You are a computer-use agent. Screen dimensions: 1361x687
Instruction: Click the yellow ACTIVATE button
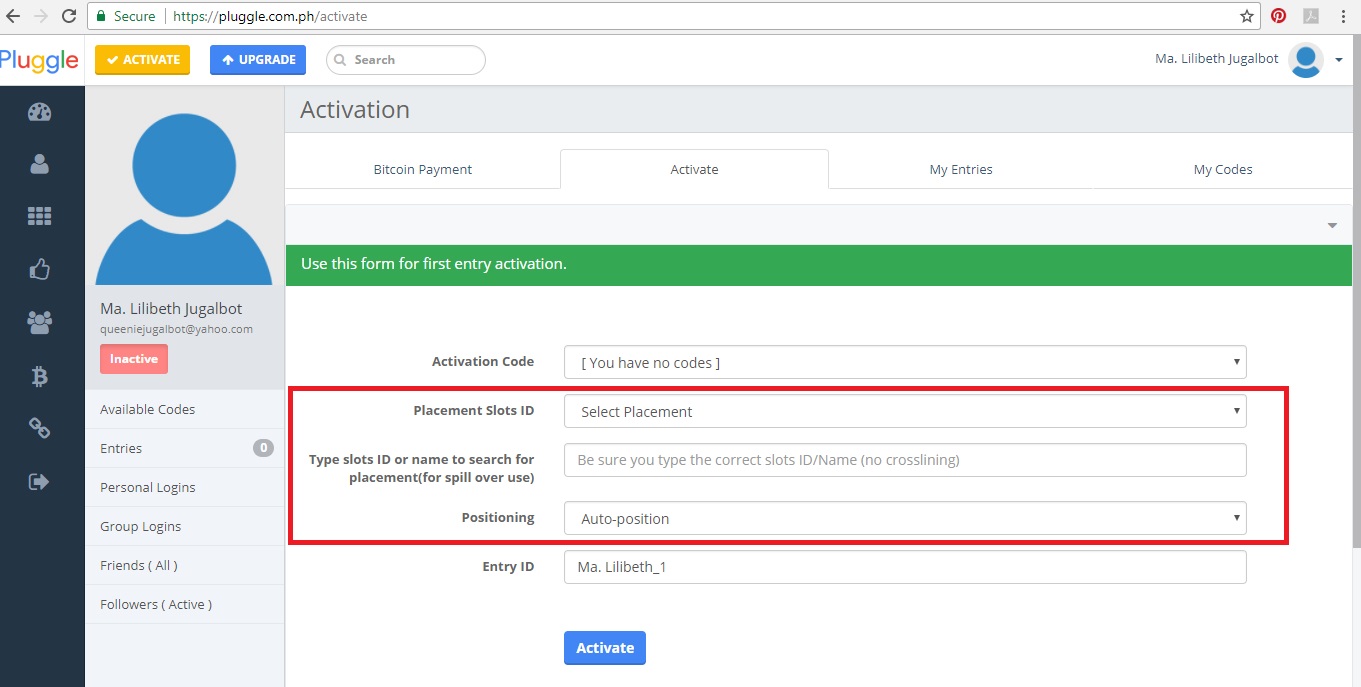pyautogui.click(x=142, y=60)
